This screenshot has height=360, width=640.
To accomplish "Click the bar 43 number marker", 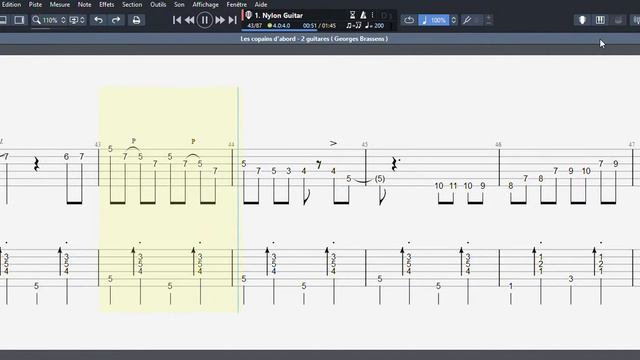I will pyautogui.click(x=98, y=144).
